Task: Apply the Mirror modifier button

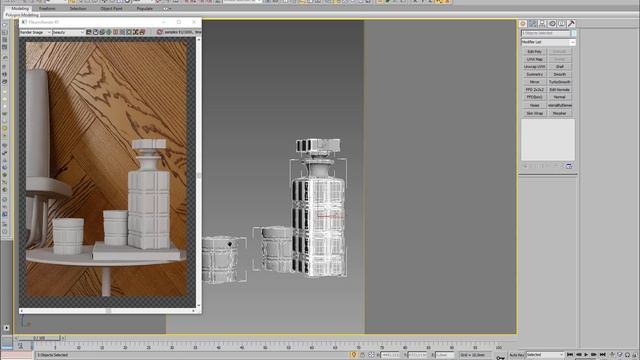Action: (x=534, y=82)
